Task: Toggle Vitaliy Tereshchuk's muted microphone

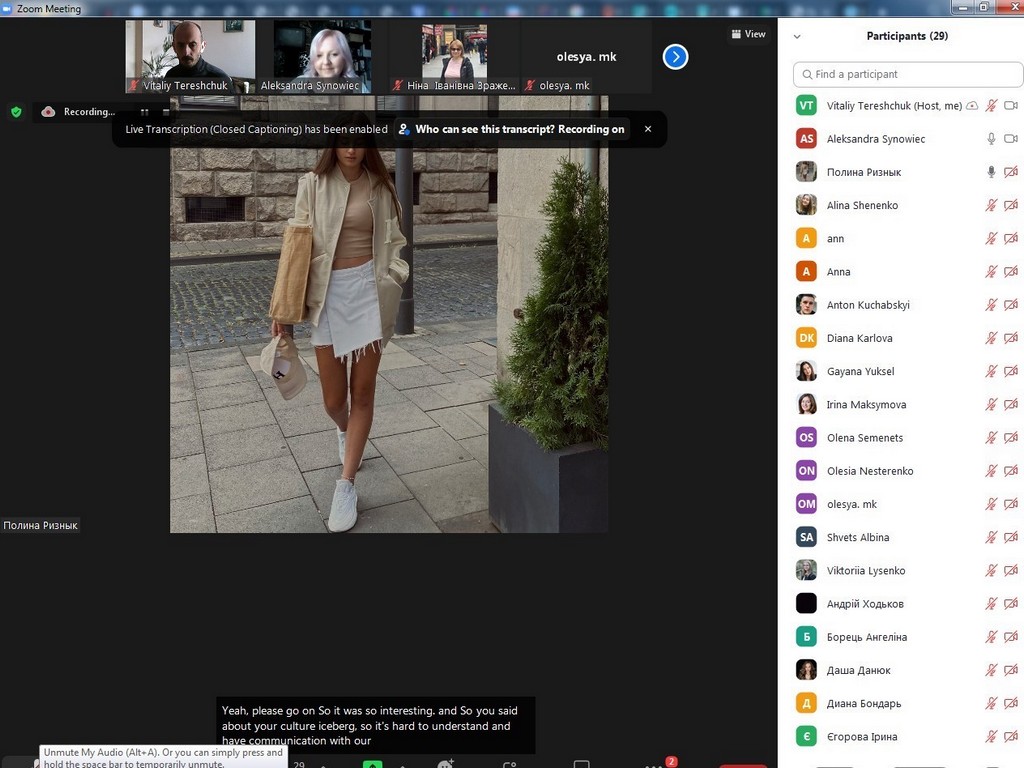Action: click(x=991, y=106)
